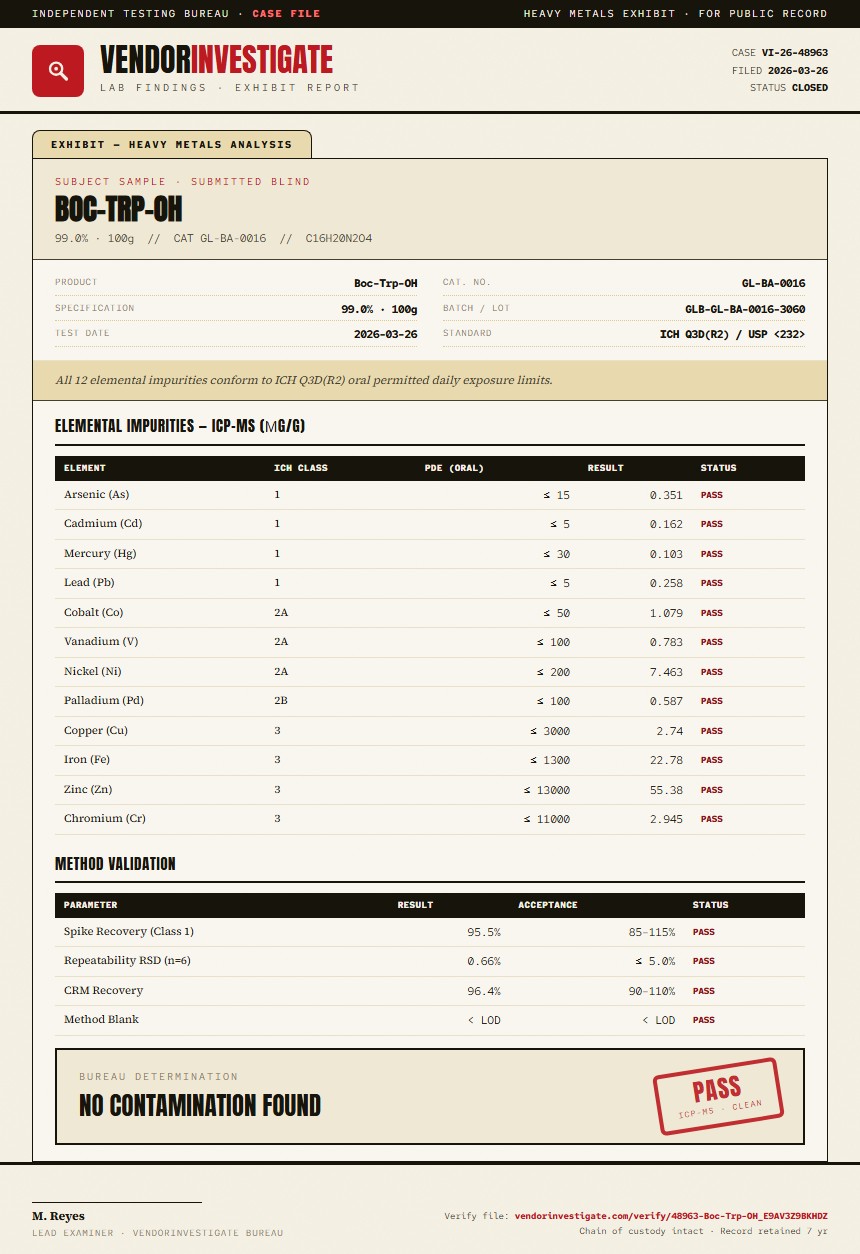Click the Iron result 22.78
The width and height of the screenshot is (860, 1254).
pos(666,760)
